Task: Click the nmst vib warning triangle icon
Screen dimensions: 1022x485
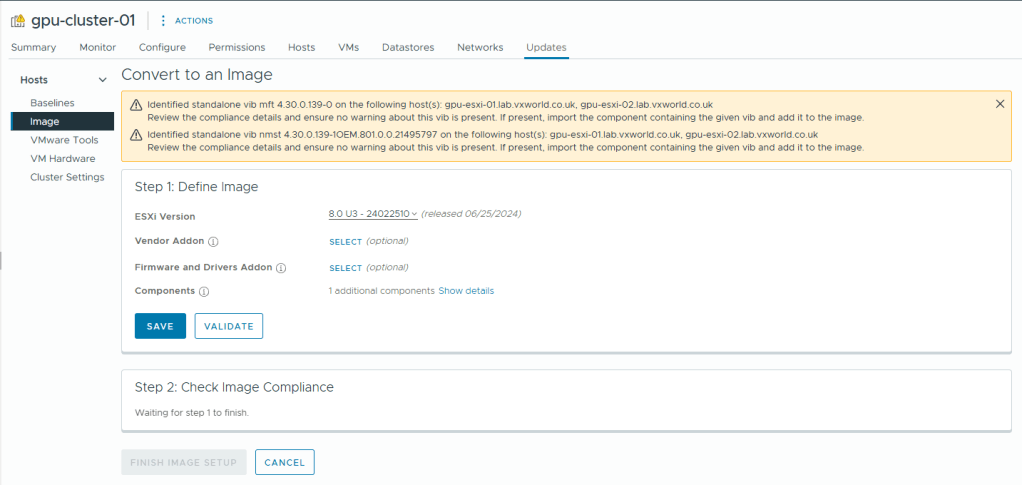Action: pyautogui.click(x=136, y=134)
